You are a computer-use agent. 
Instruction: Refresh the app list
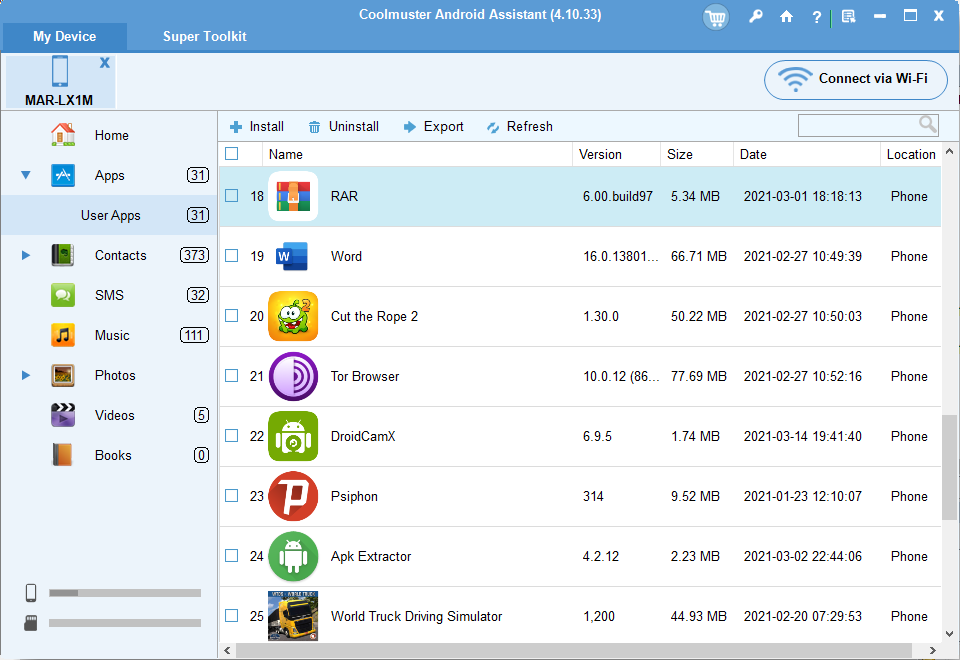click(520, 127)
